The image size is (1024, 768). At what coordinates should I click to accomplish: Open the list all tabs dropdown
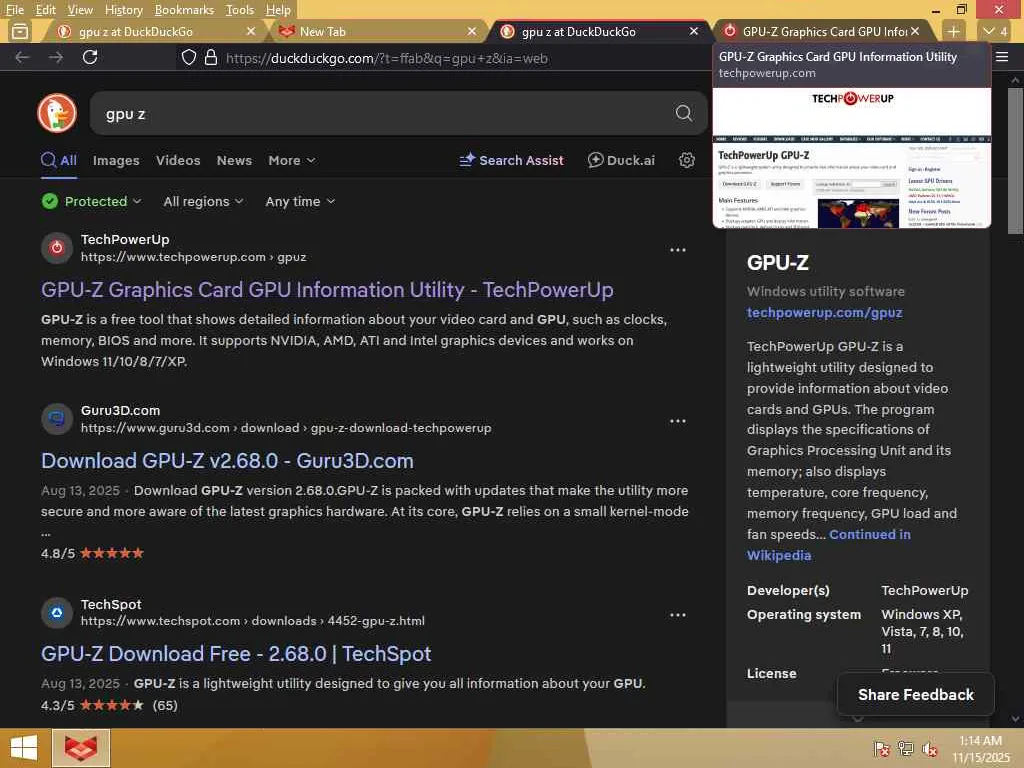point(995,31)
